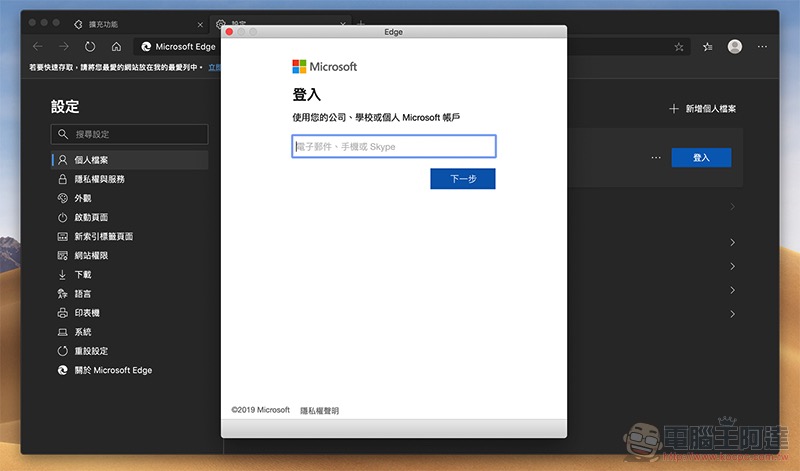Screen dimensions: 800x471
Task: Open the 隱私權聲明 link
Action: tap(320, 411)
